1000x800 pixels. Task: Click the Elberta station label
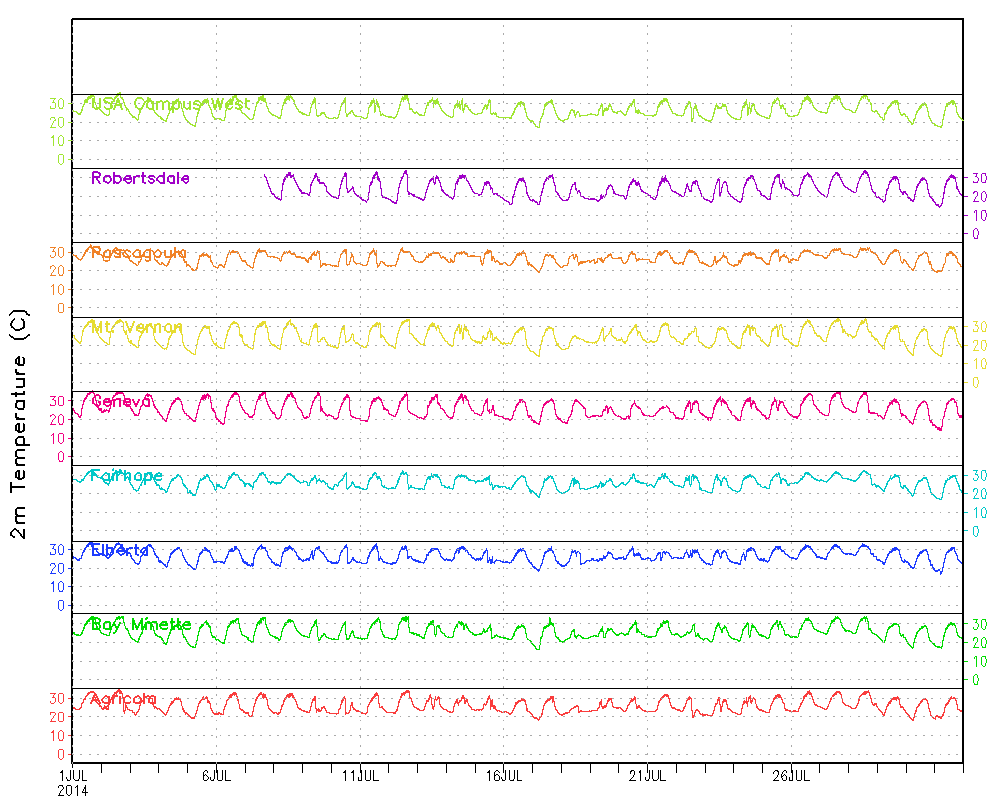120,550
